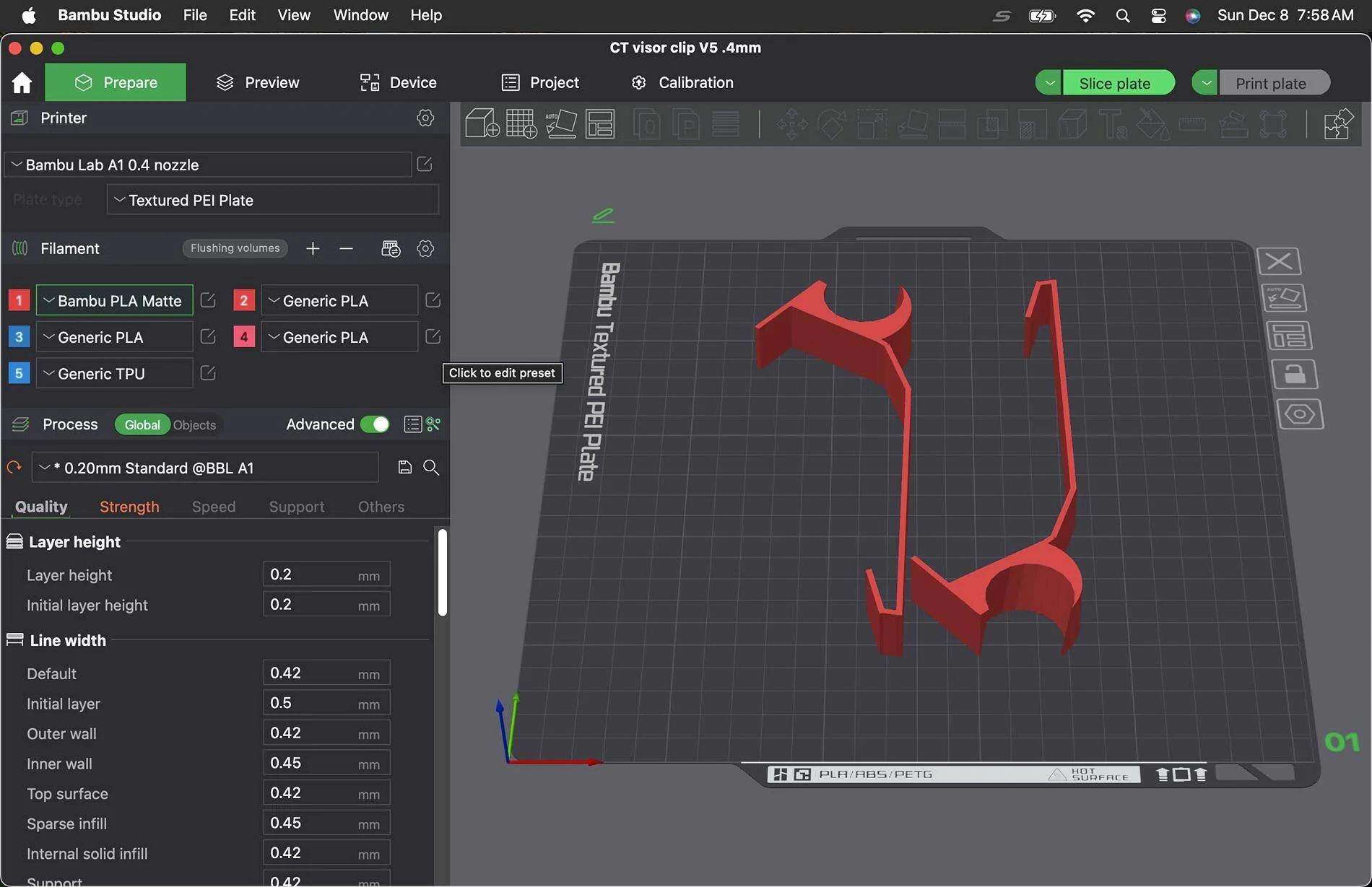
Task: Edit the filament 4 Generic PLA preset
Action: coord(433,337)
